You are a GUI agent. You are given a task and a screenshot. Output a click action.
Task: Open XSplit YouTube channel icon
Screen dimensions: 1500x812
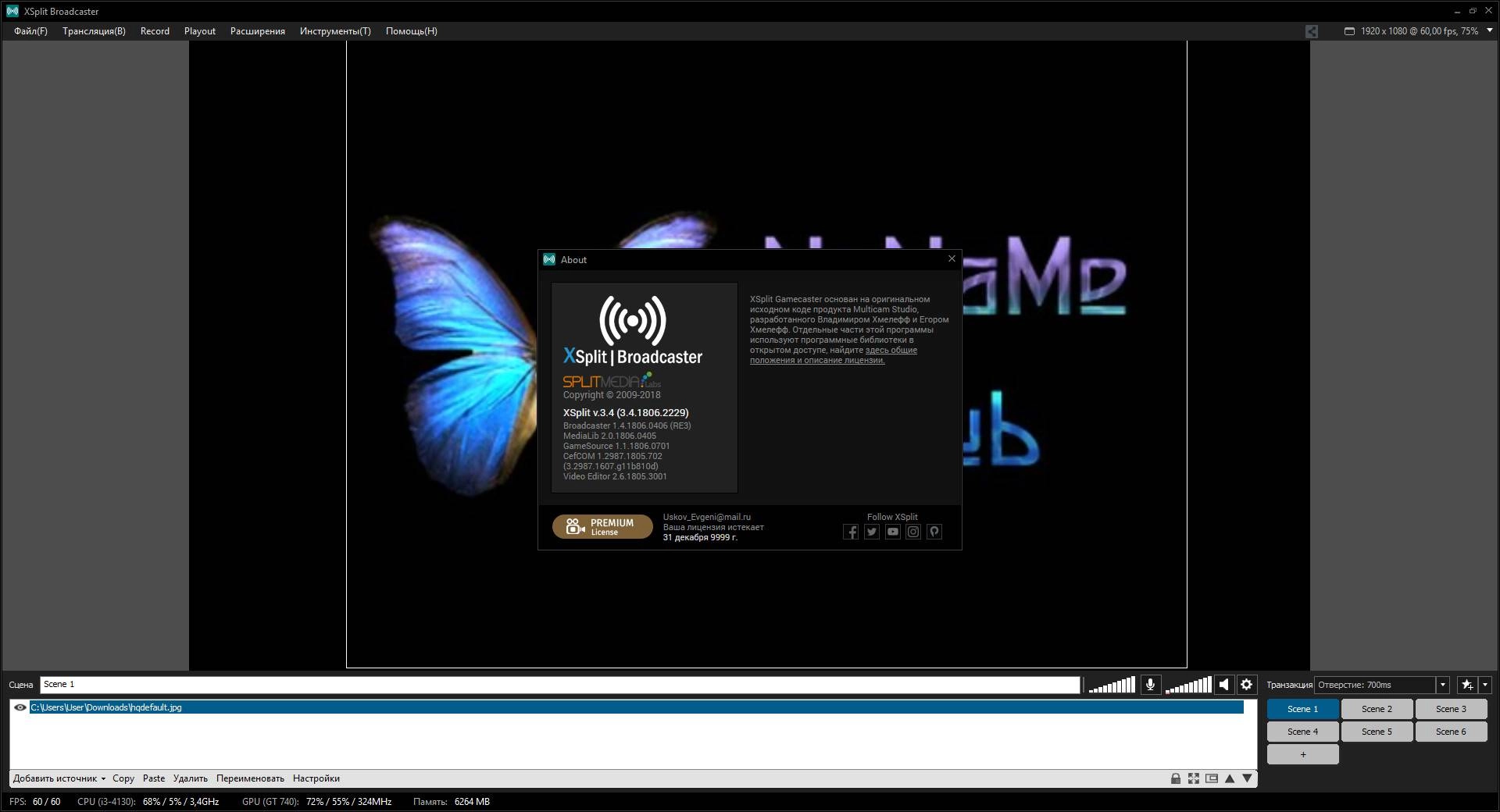pyautogui.click(x=892, y=532)
